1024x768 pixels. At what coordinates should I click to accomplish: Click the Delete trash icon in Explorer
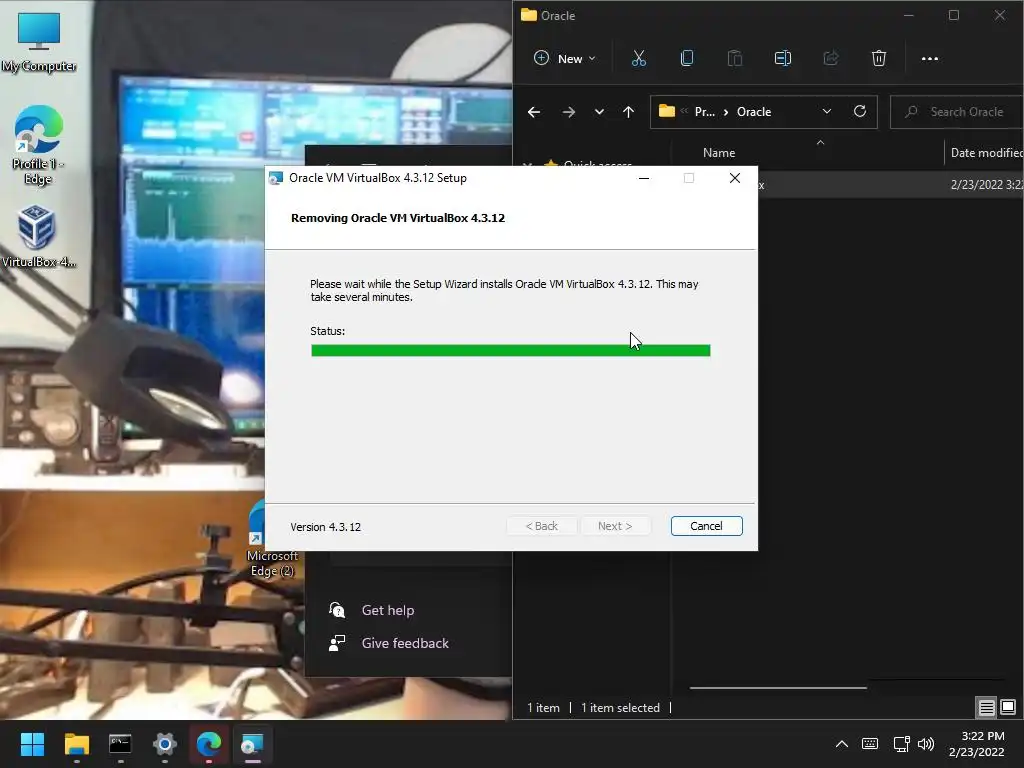pyautogui.click(x=879, y=59)
